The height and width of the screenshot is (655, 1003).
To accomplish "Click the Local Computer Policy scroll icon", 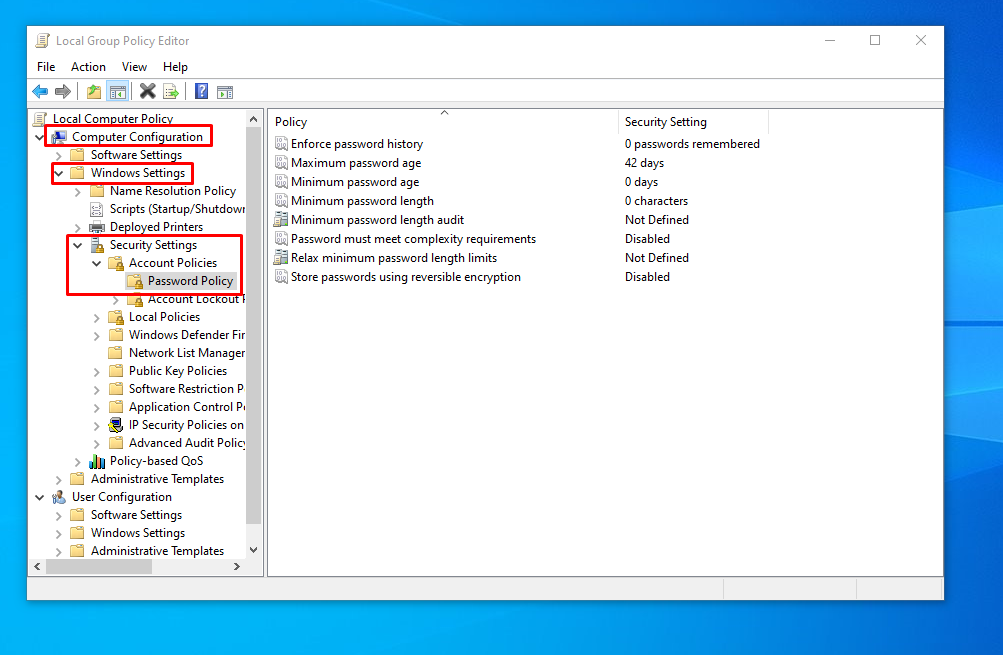I will point(40,119).
